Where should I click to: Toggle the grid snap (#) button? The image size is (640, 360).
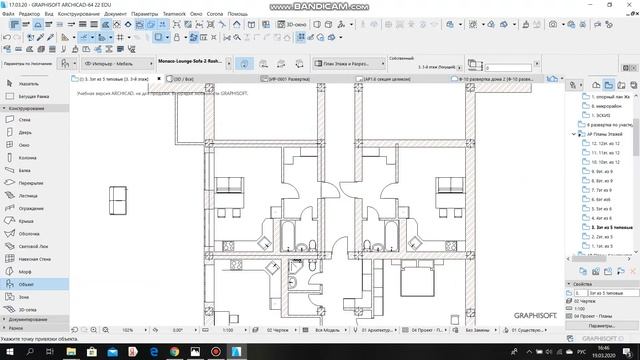(x=120, y=38)
